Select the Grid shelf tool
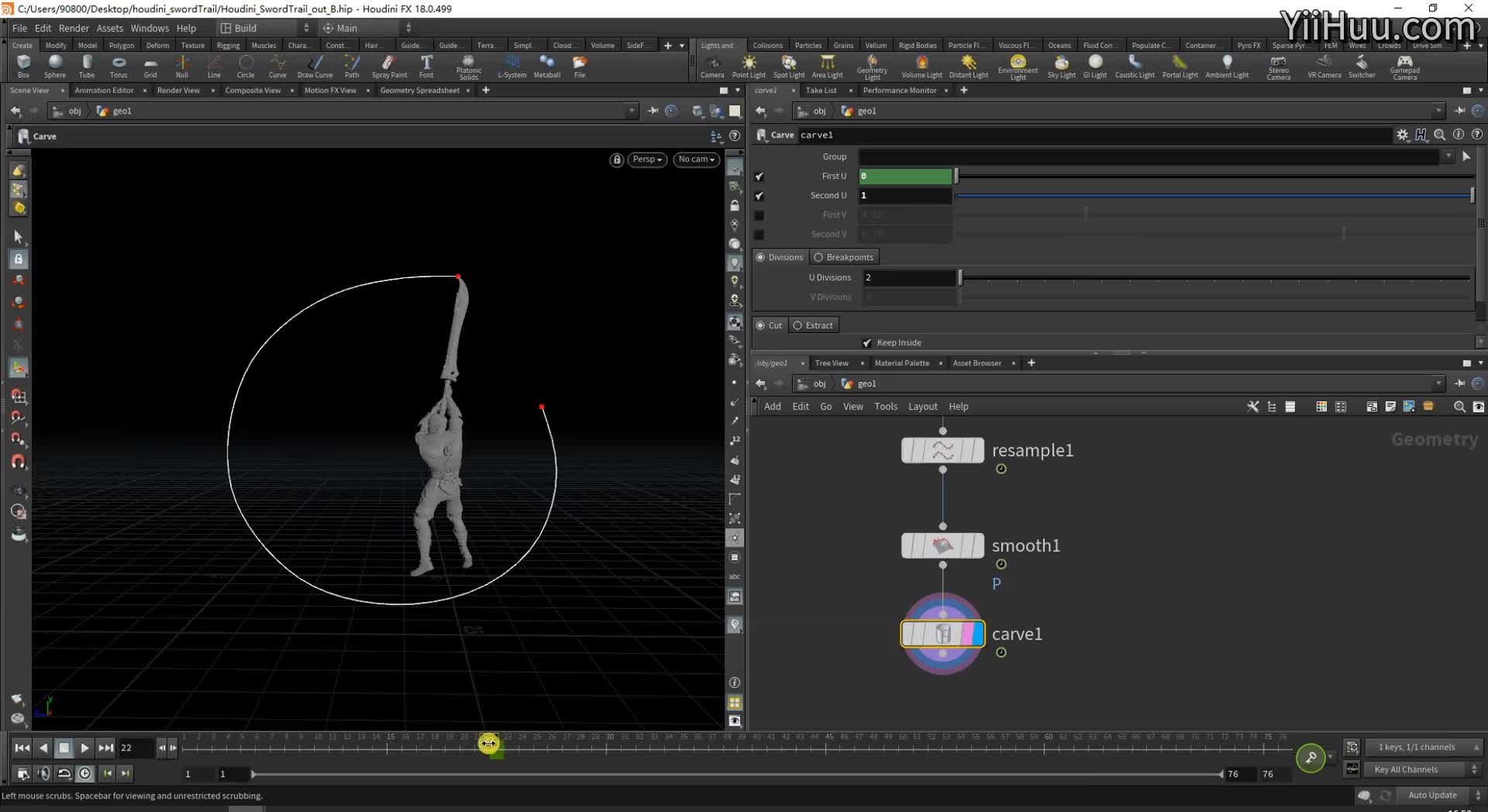The height and width of the screenshot is (812, 1488). click(x=150, y=66)
